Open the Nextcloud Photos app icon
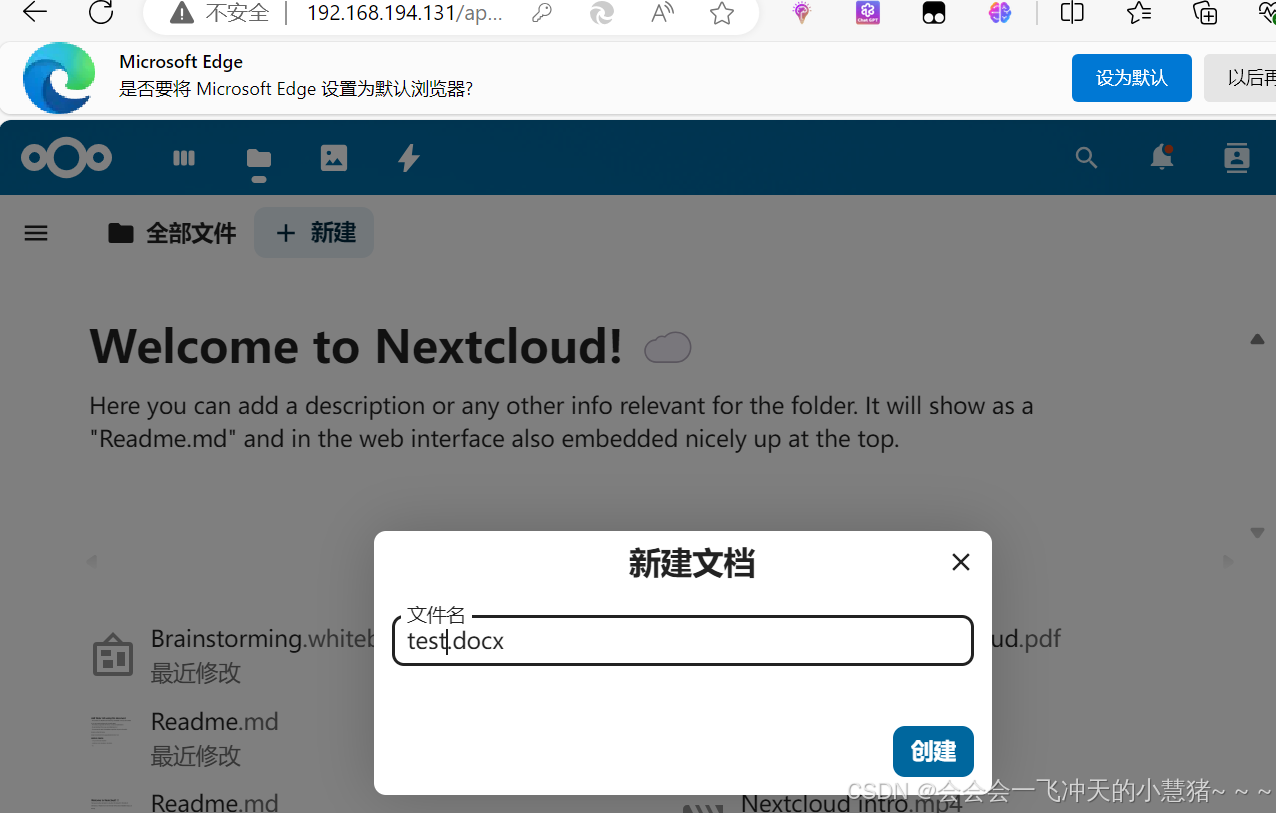 point(334,158)
